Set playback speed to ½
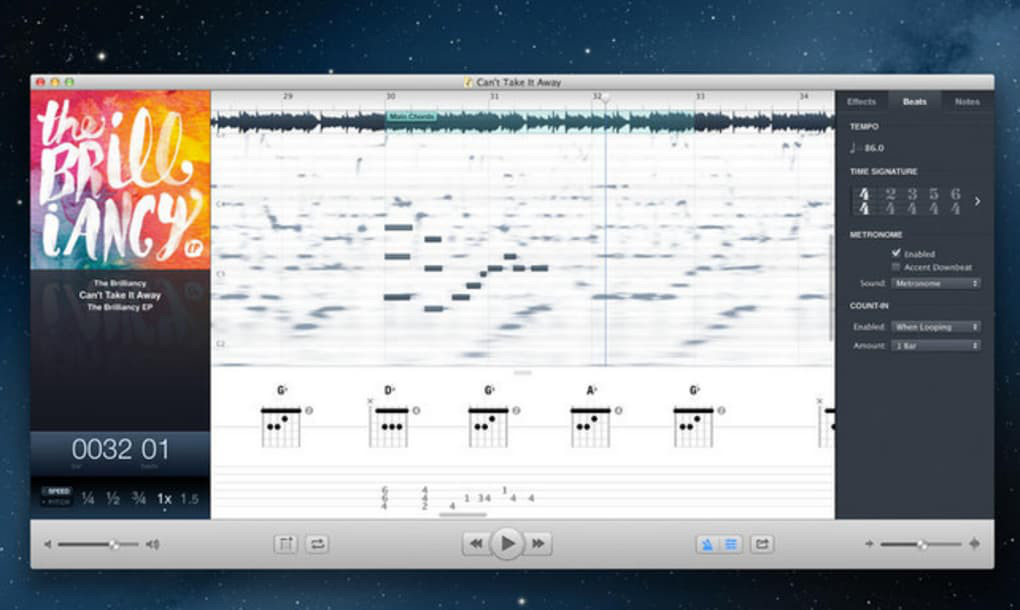 [x=113, y=499]
